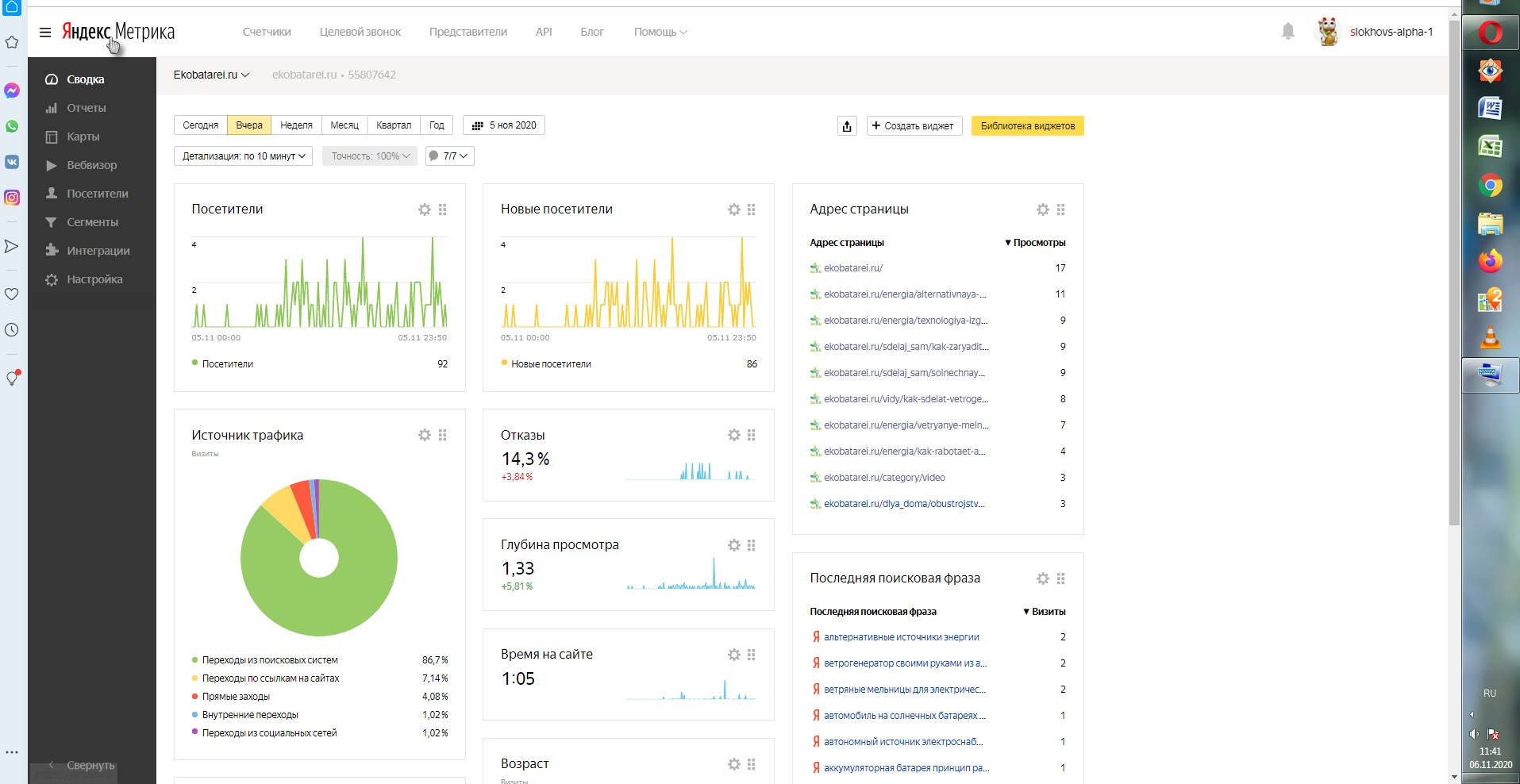
Task: Click the notifications bell icon
Action: click(x=1287, y=32)
